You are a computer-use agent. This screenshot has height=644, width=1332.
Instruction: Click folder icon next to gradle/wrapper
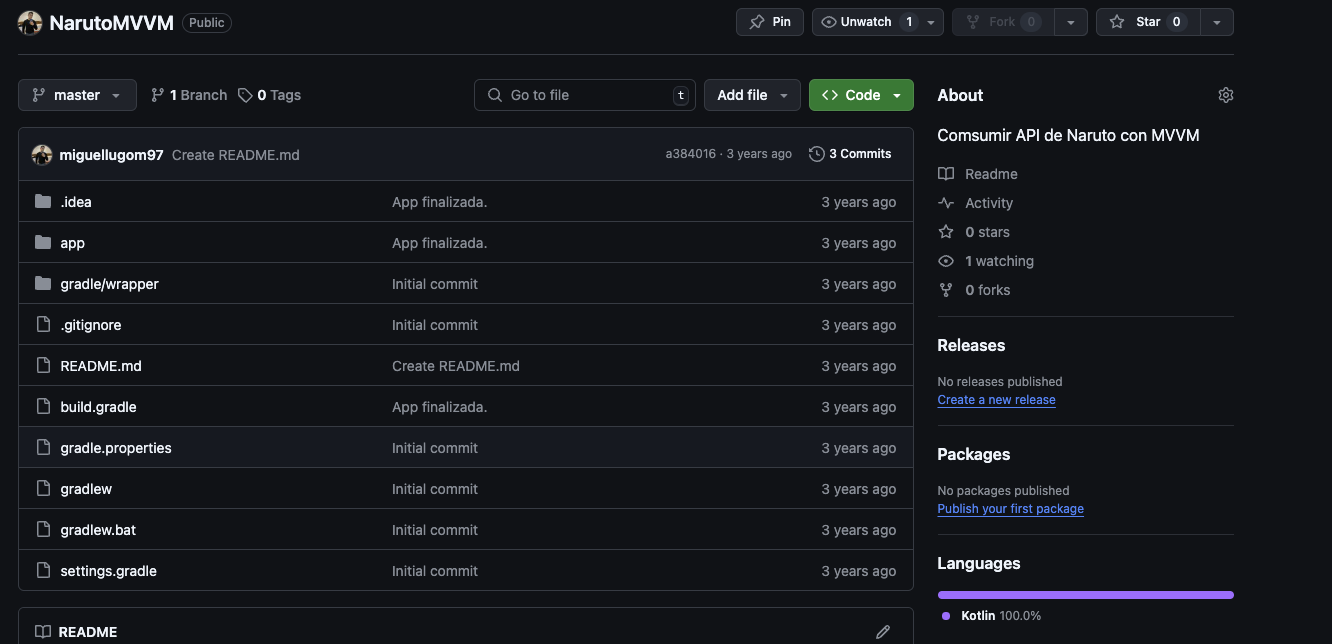coord(43,284)
